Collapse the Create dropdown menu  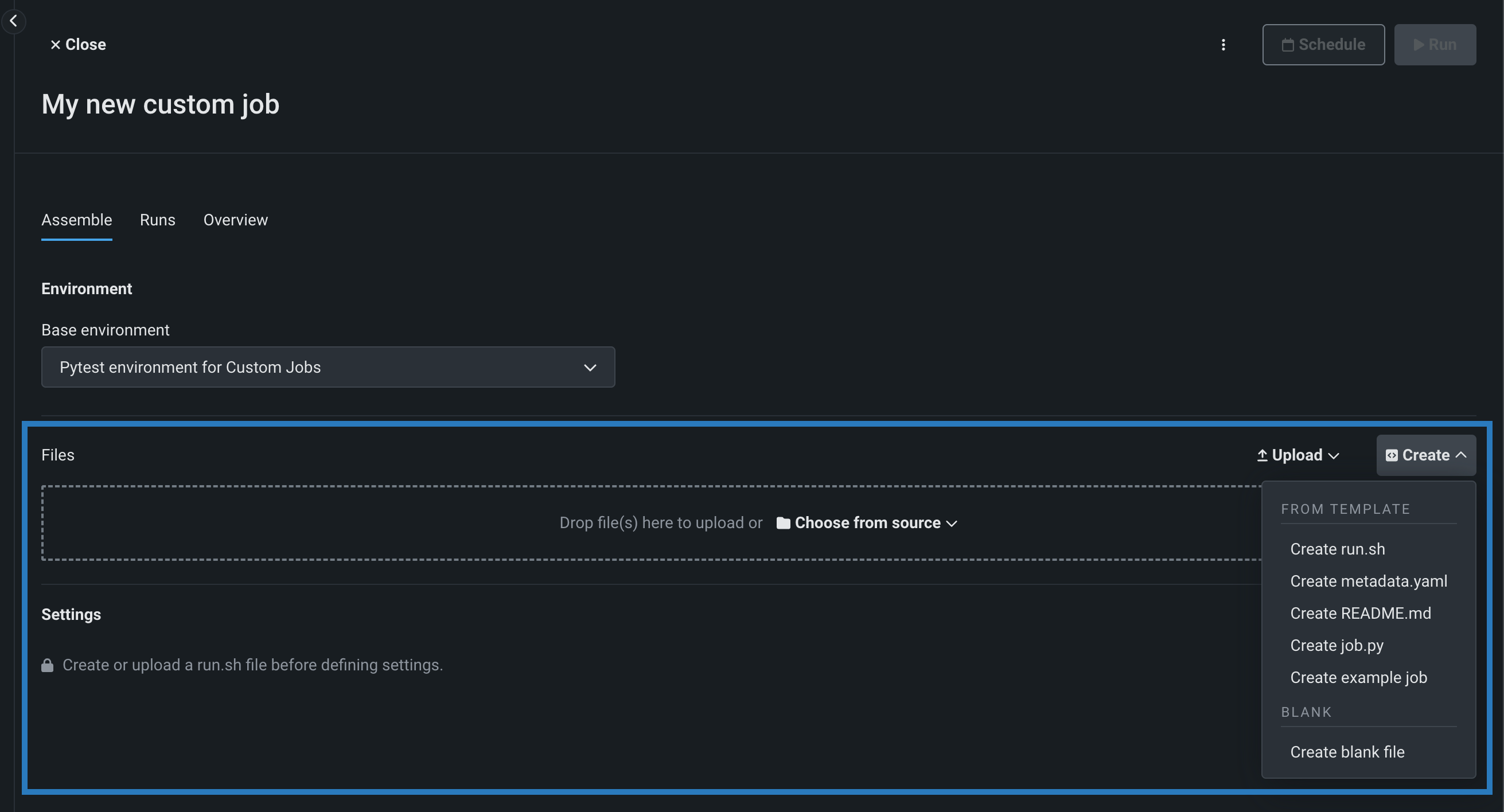pyautogui.click(x=1426, y=455)
